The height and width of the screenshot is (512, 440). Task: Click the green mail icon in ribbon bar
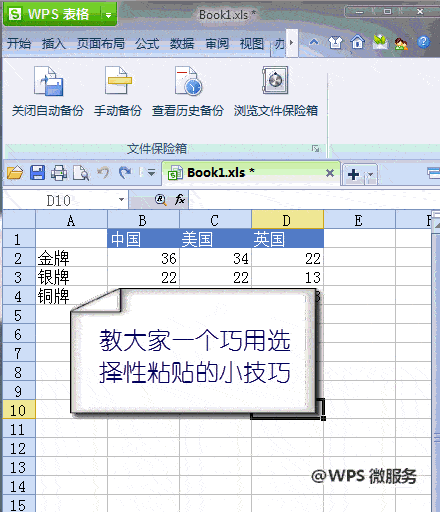pos(380,42)
